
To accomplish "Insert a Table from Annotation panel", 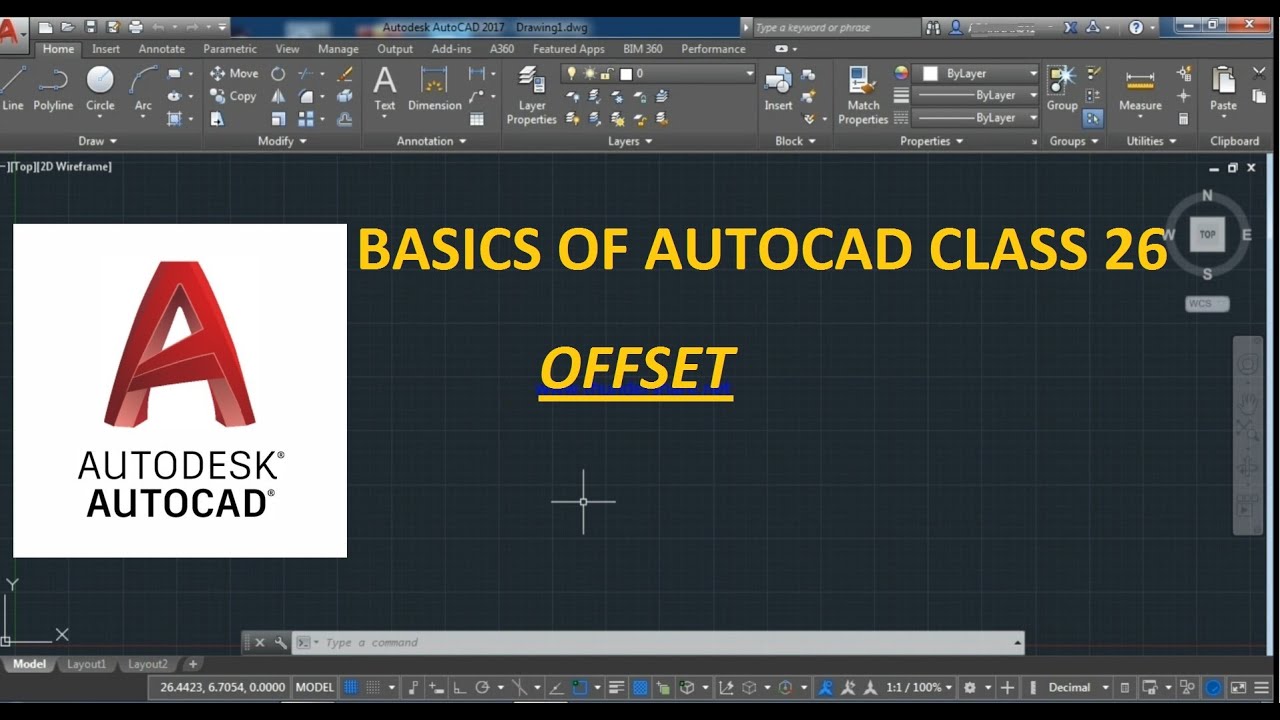I will (477, 119).
